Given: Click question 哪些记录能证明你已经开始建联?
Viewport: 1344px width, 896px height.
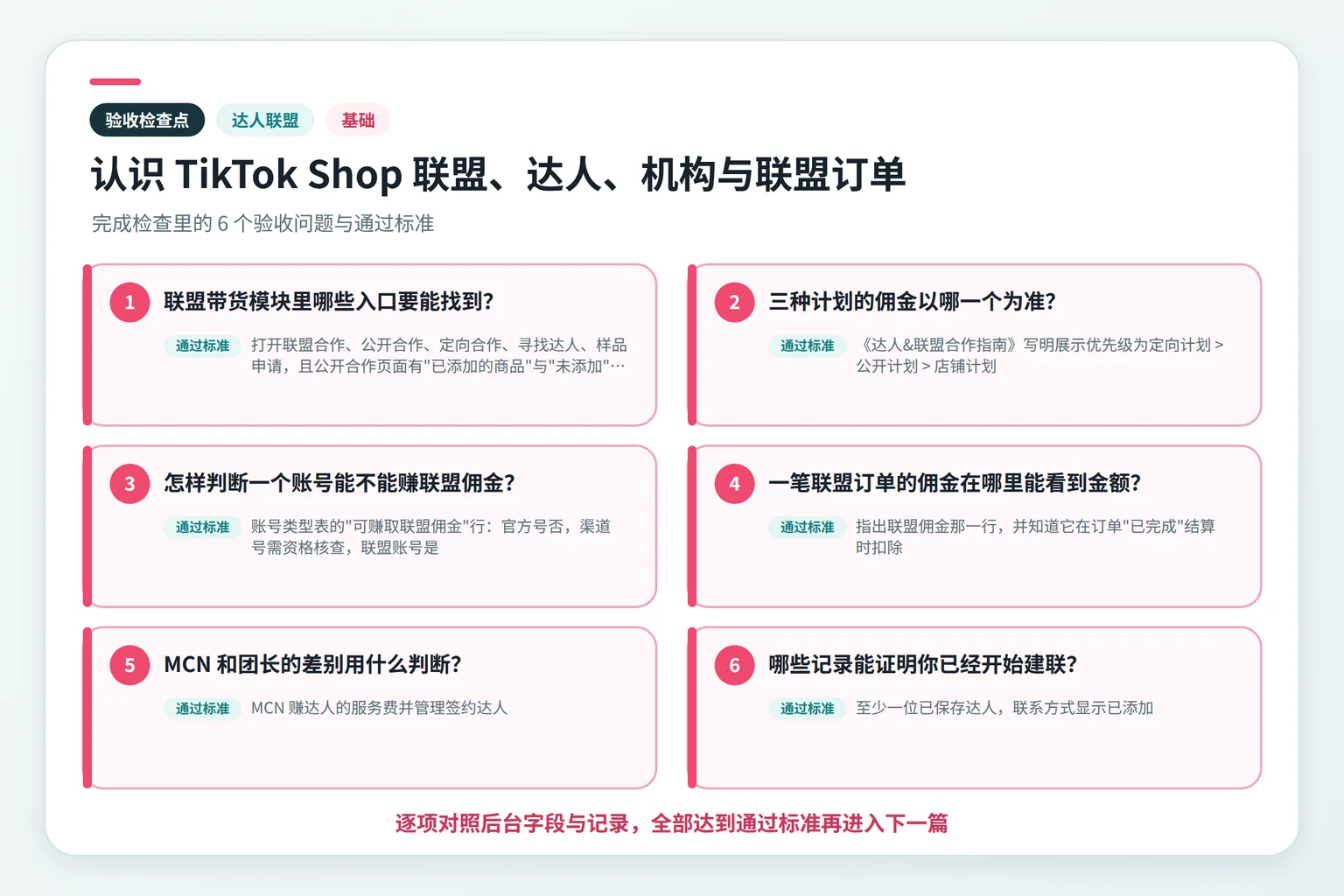Looking at the screenshot, I should coord(923,665).
